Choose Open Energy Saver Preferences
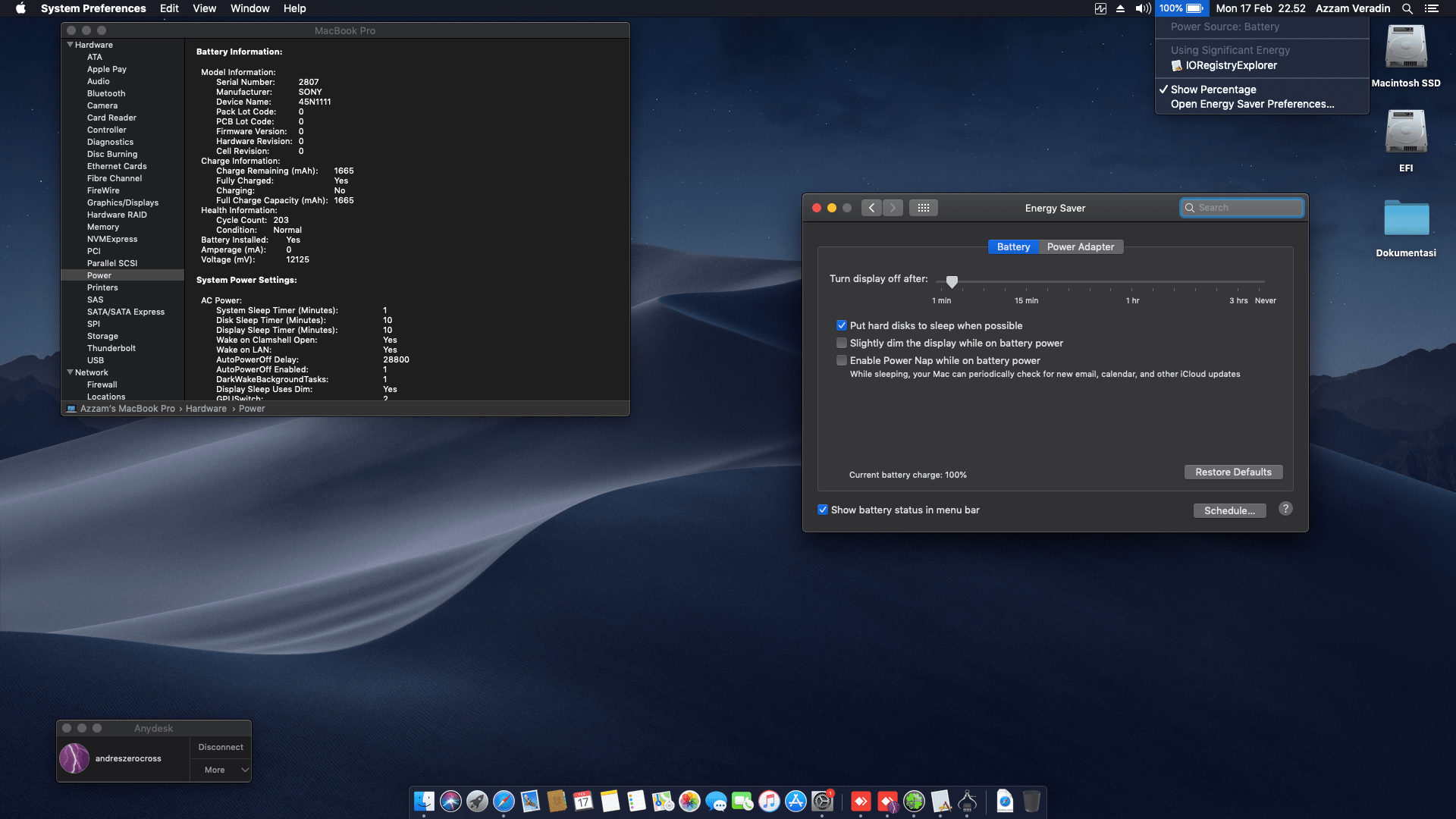1456x819 pixels. click(x=1262, y=104)
